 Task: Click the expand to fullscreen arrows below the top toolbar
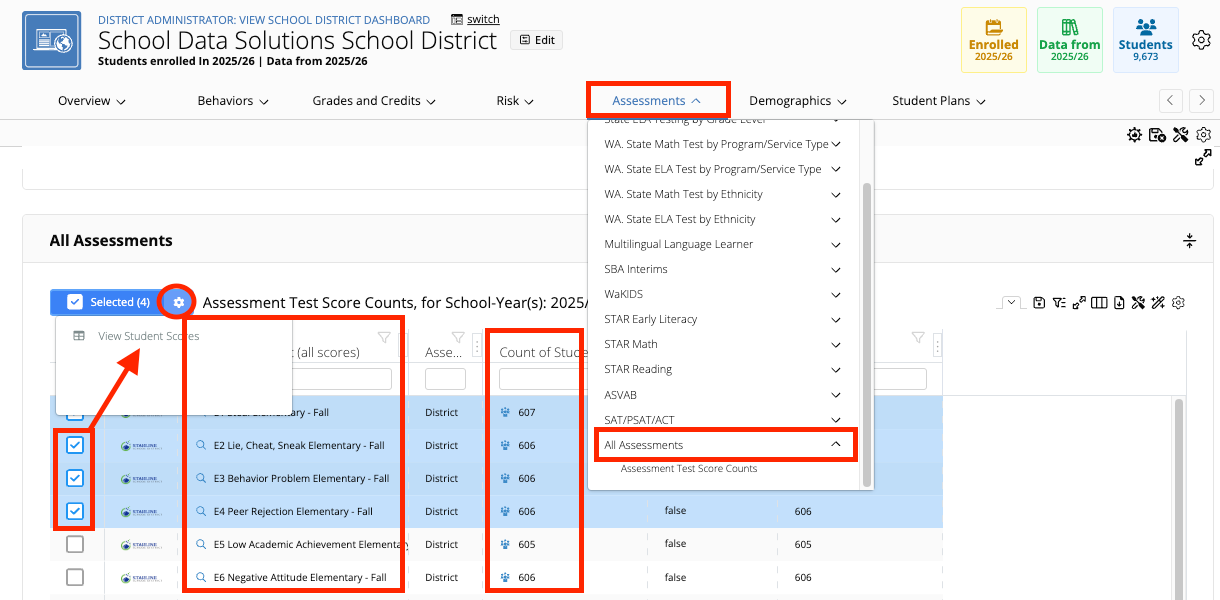click(1203, 158)
